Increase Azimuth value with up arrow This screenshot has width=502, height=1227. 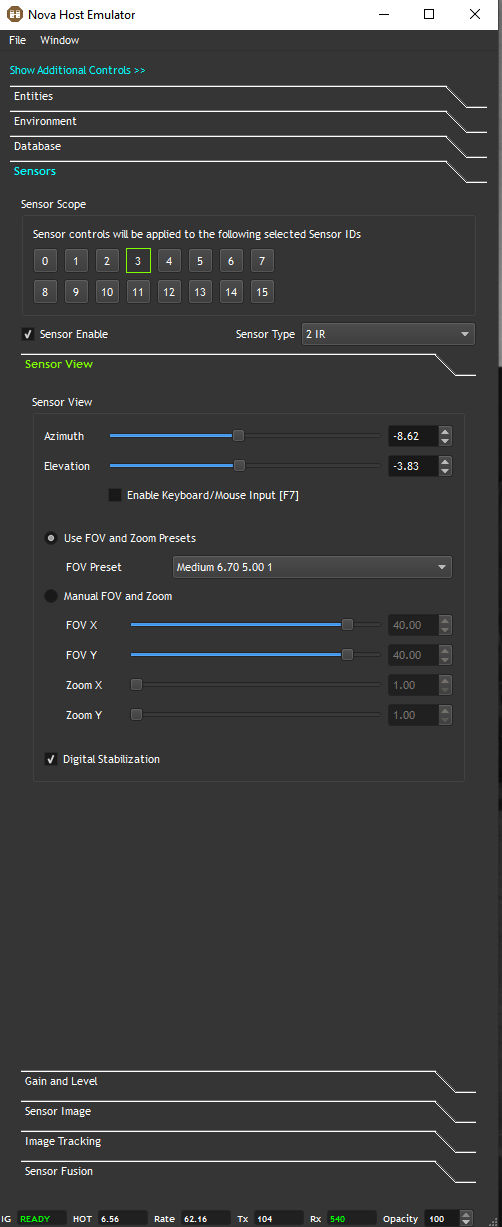[445, 431]
